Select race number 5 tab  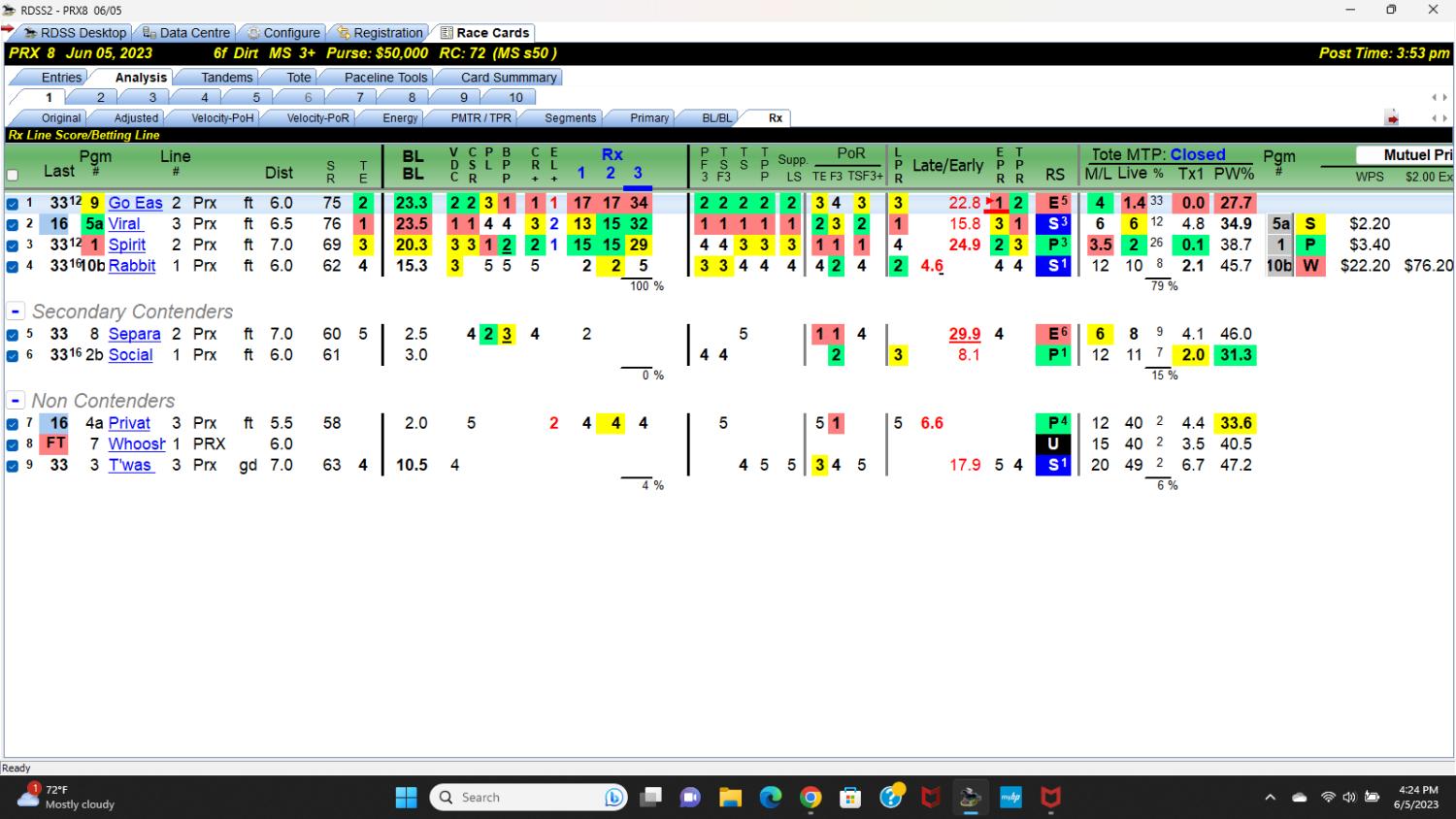pyautogui.click(x=256, y=97)
